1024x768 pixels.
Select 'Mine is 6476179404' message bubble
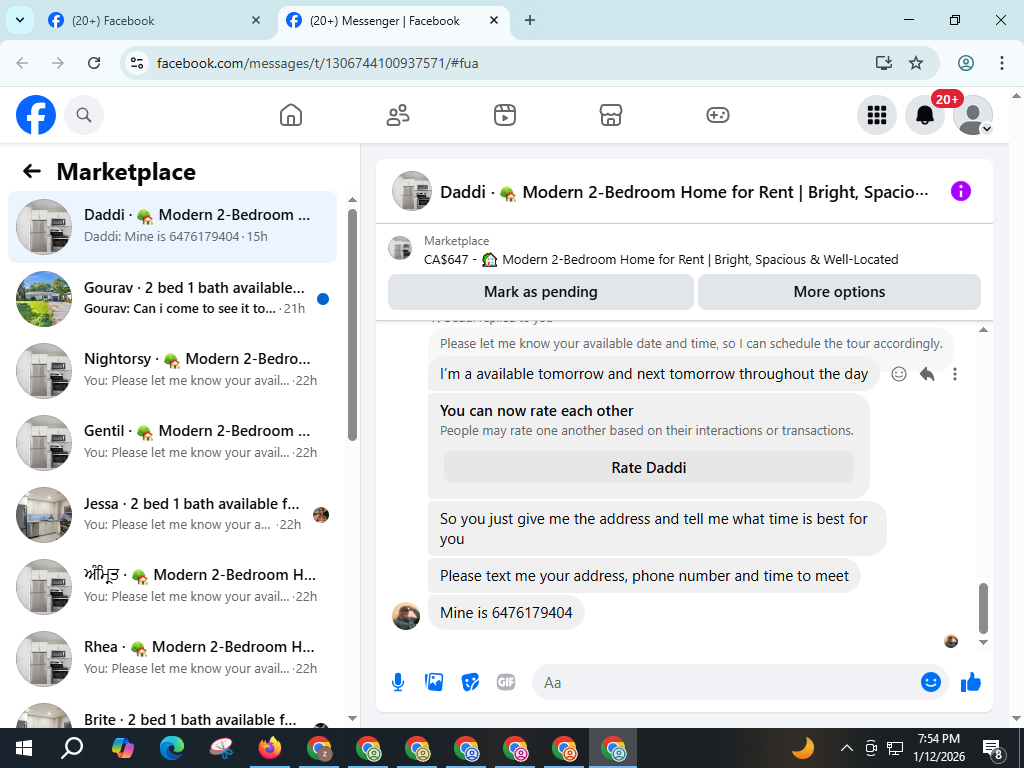click(506, 613)
